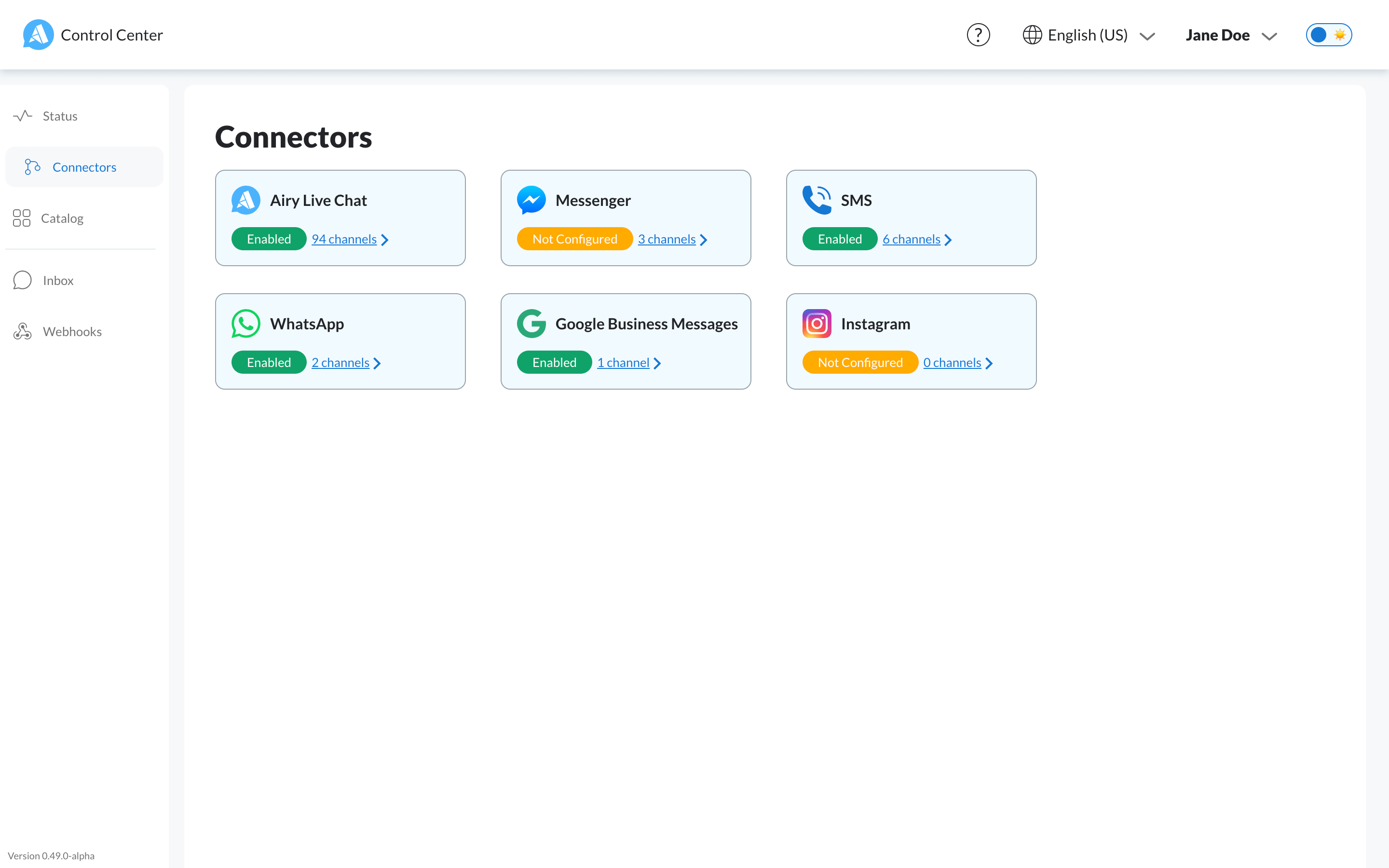Click the globe language icon
The image size is (1389, 868).
(1032, 35)
